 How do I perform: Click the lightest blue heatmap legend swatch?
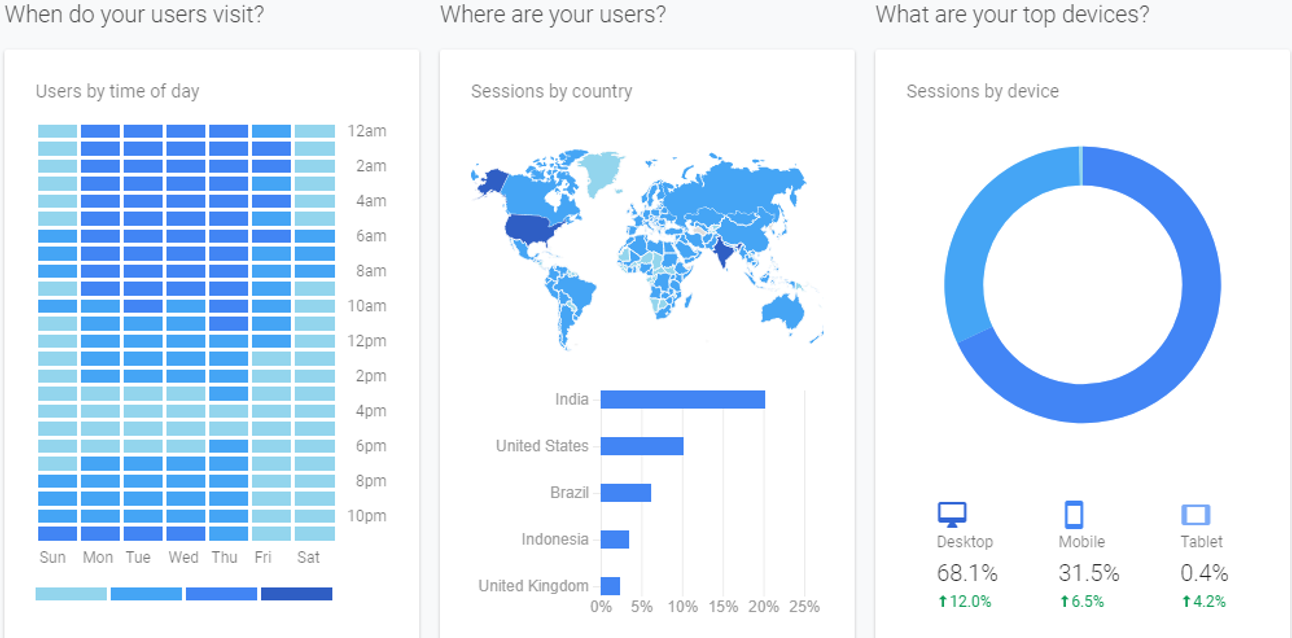[71, 594]
